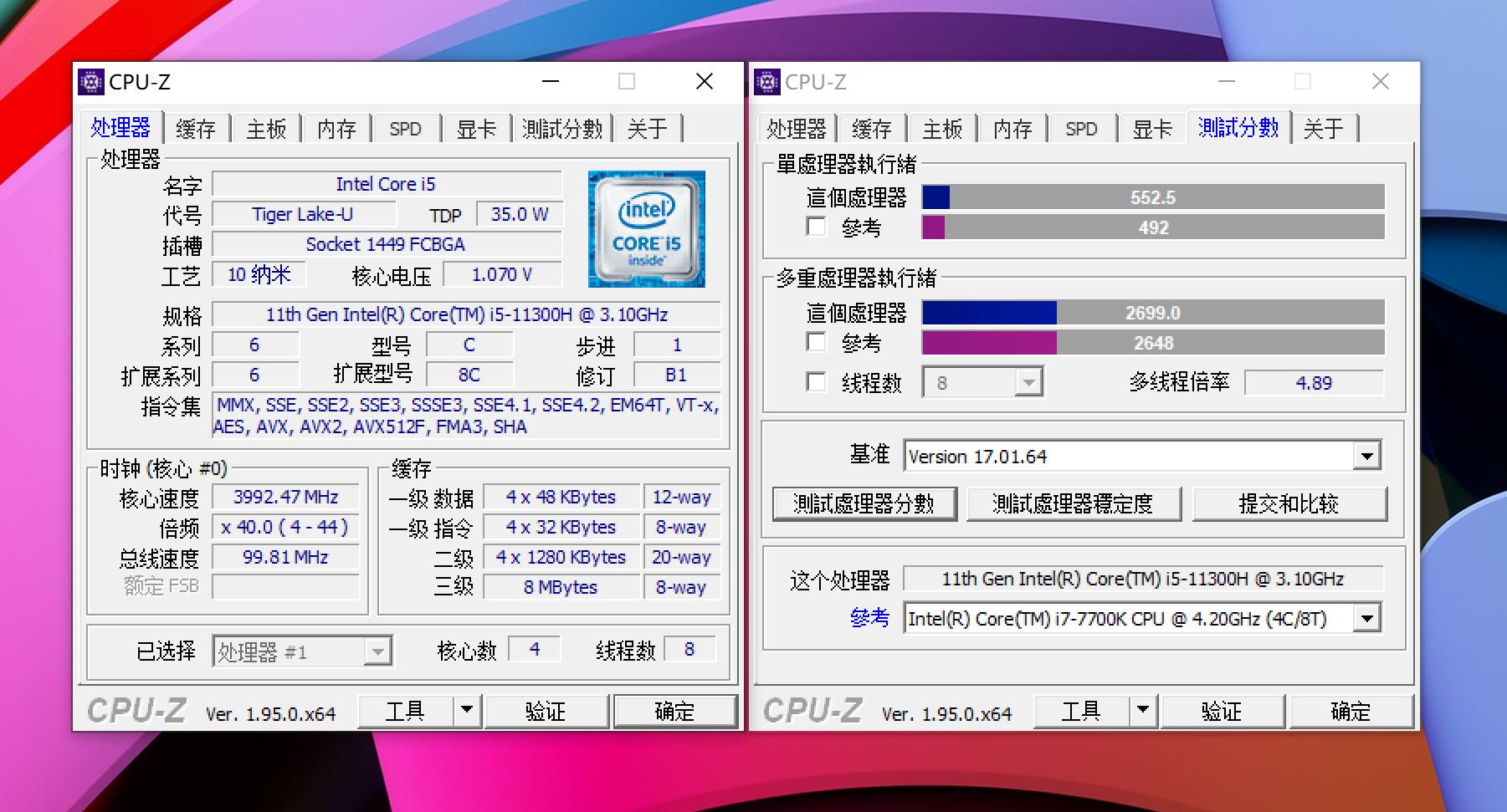Open the 參考 i7-7700K processor dropdown
Viewport: 1507px width, 812px height.
tap(1366, 619)
